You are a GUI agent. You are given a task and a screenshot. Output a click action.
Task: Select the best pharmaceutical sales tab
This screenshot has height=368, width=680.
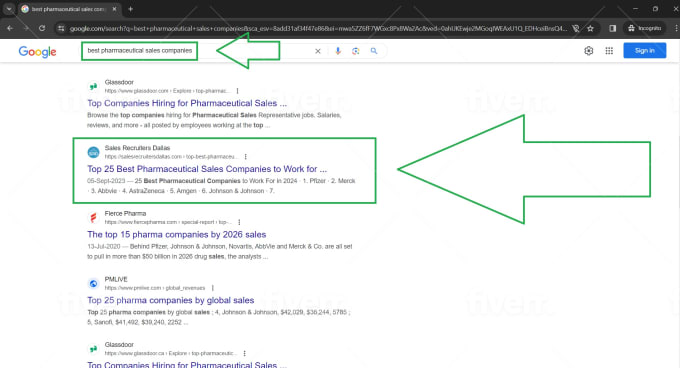(x=69, y=9)
